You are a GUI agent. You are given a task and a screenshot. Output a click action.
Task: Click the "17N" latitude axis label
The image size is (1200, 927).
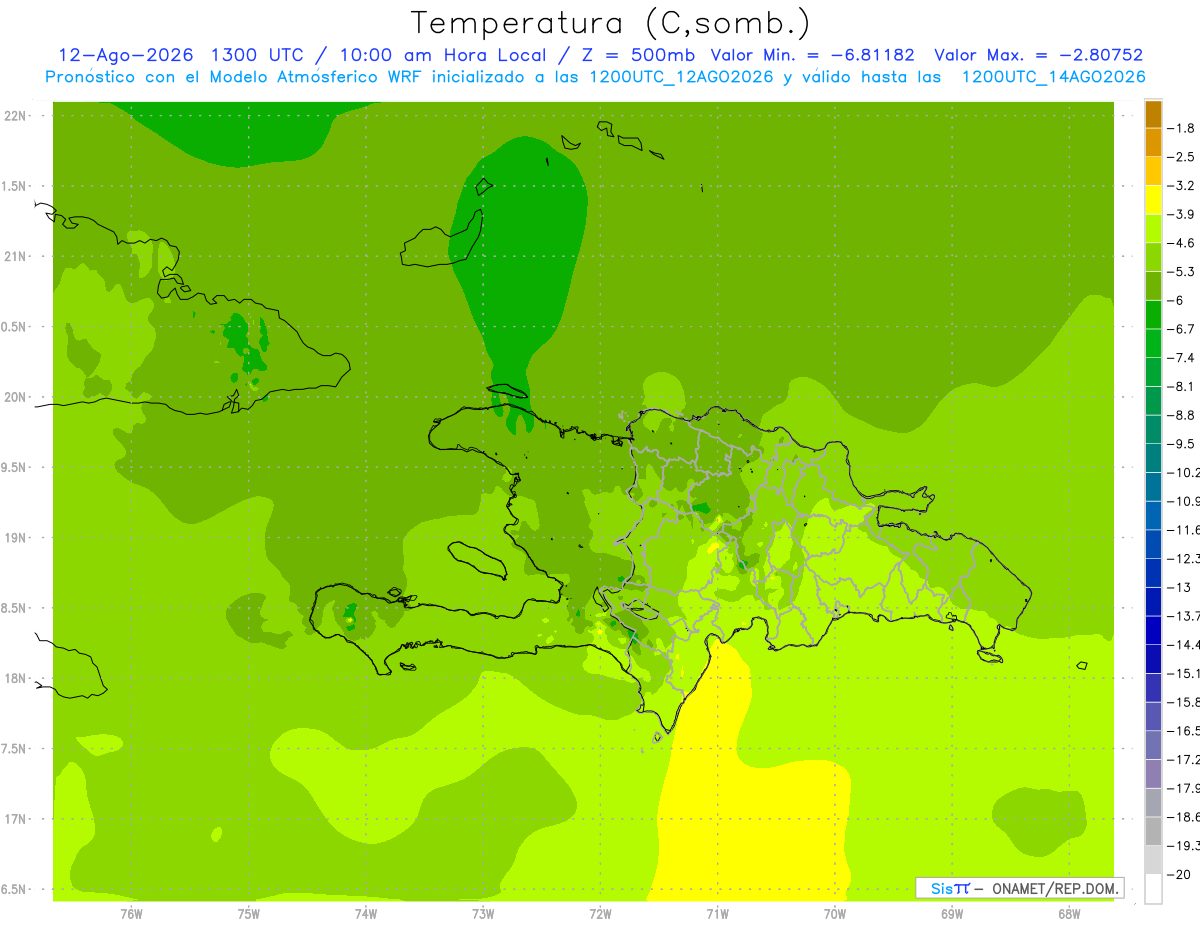tap(16, 819)
